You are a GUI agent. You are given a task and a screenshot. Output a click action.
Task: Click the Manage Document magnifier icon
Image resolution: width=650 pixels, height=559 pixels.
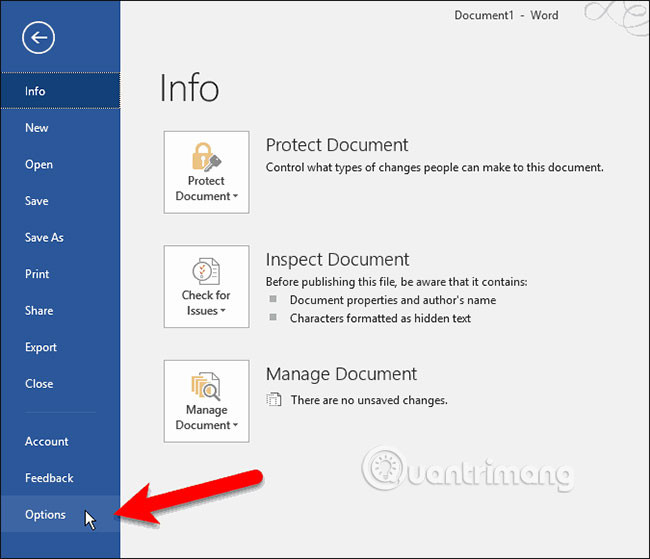tap(206, 384)
